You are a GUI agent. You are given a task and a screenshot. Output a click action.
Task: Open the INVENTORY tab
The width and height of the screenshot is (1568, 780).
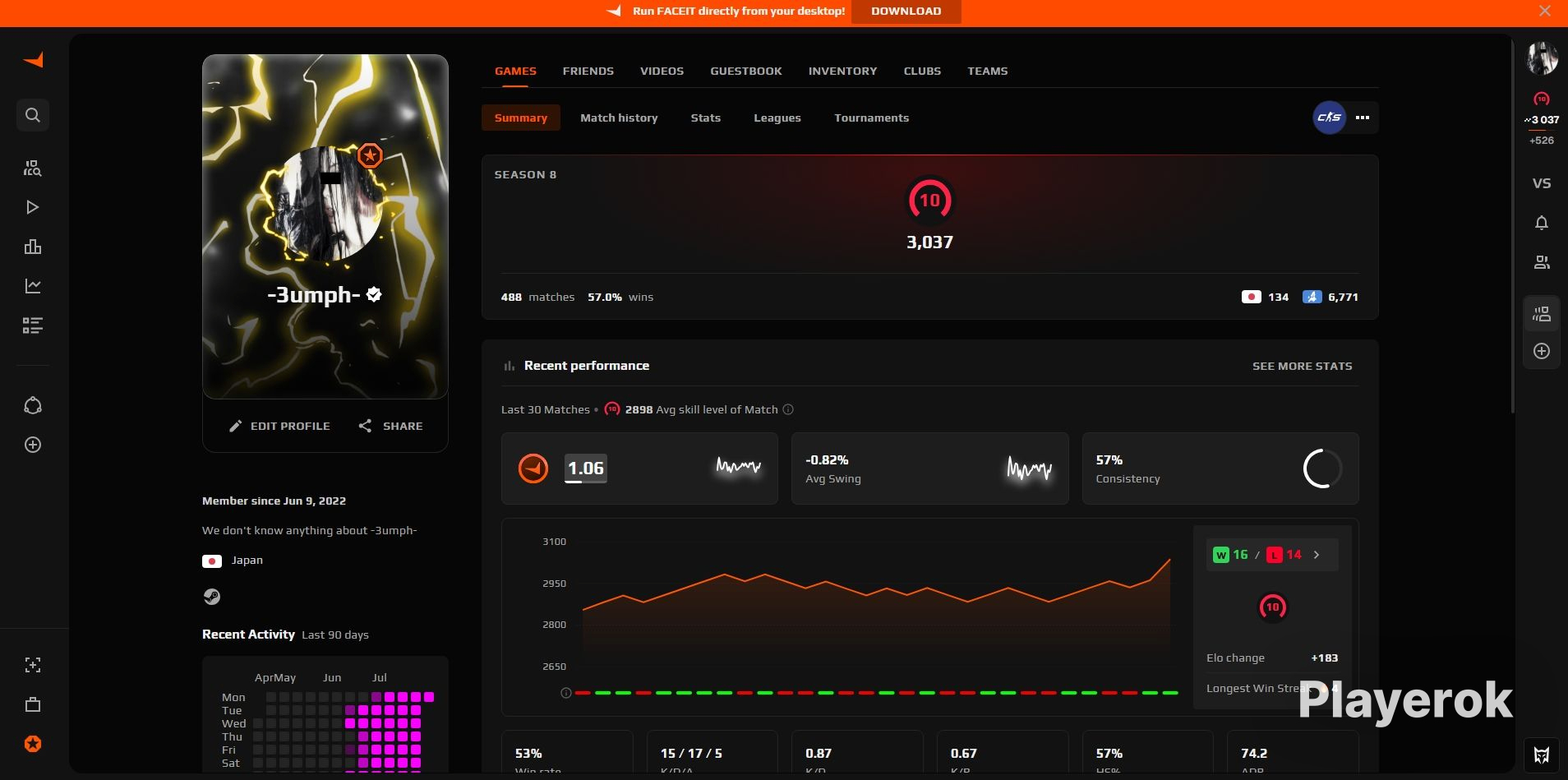click(842, 71)
